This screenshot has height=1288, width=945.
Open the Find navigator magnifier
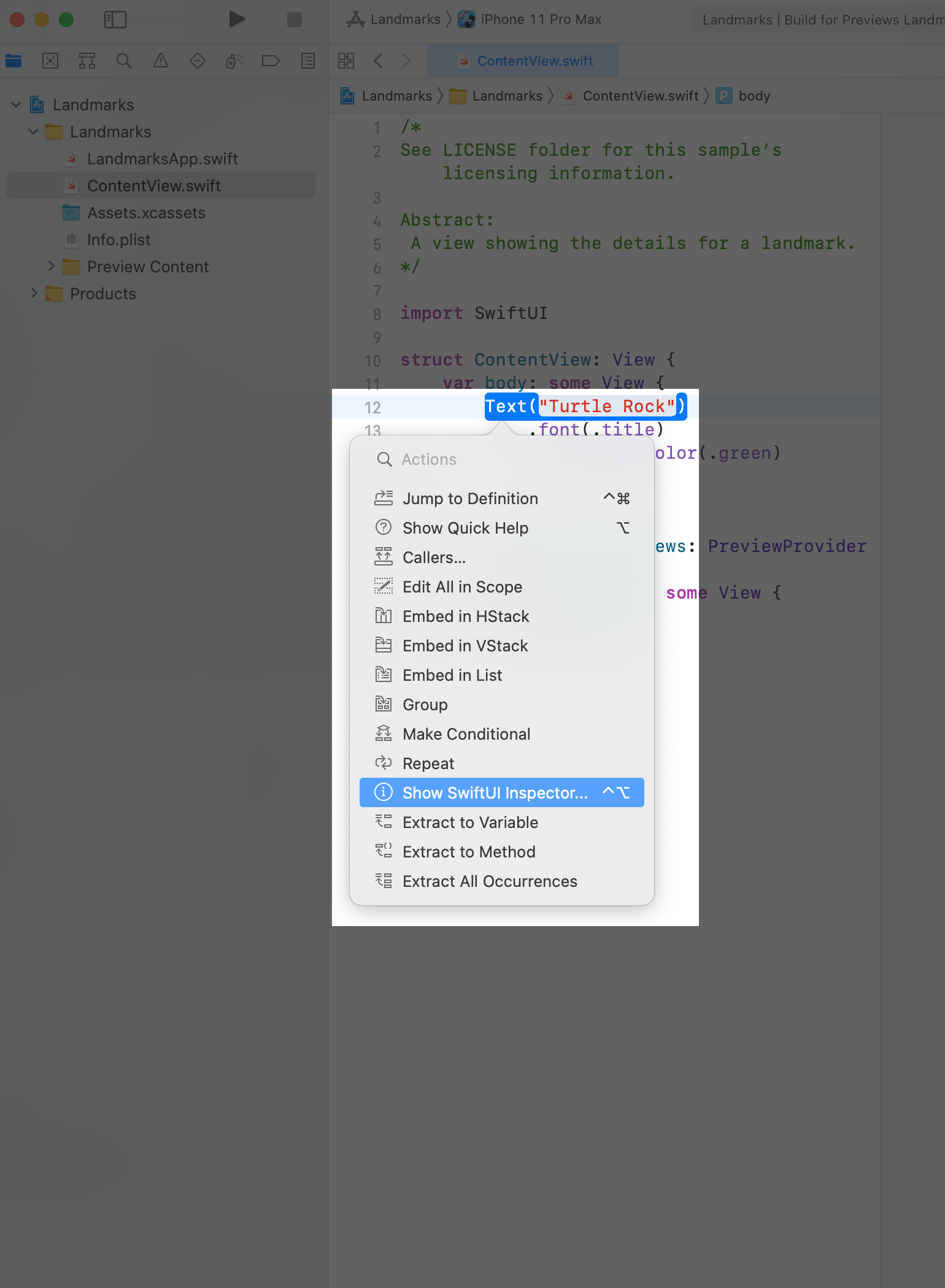tap(124, 61)
